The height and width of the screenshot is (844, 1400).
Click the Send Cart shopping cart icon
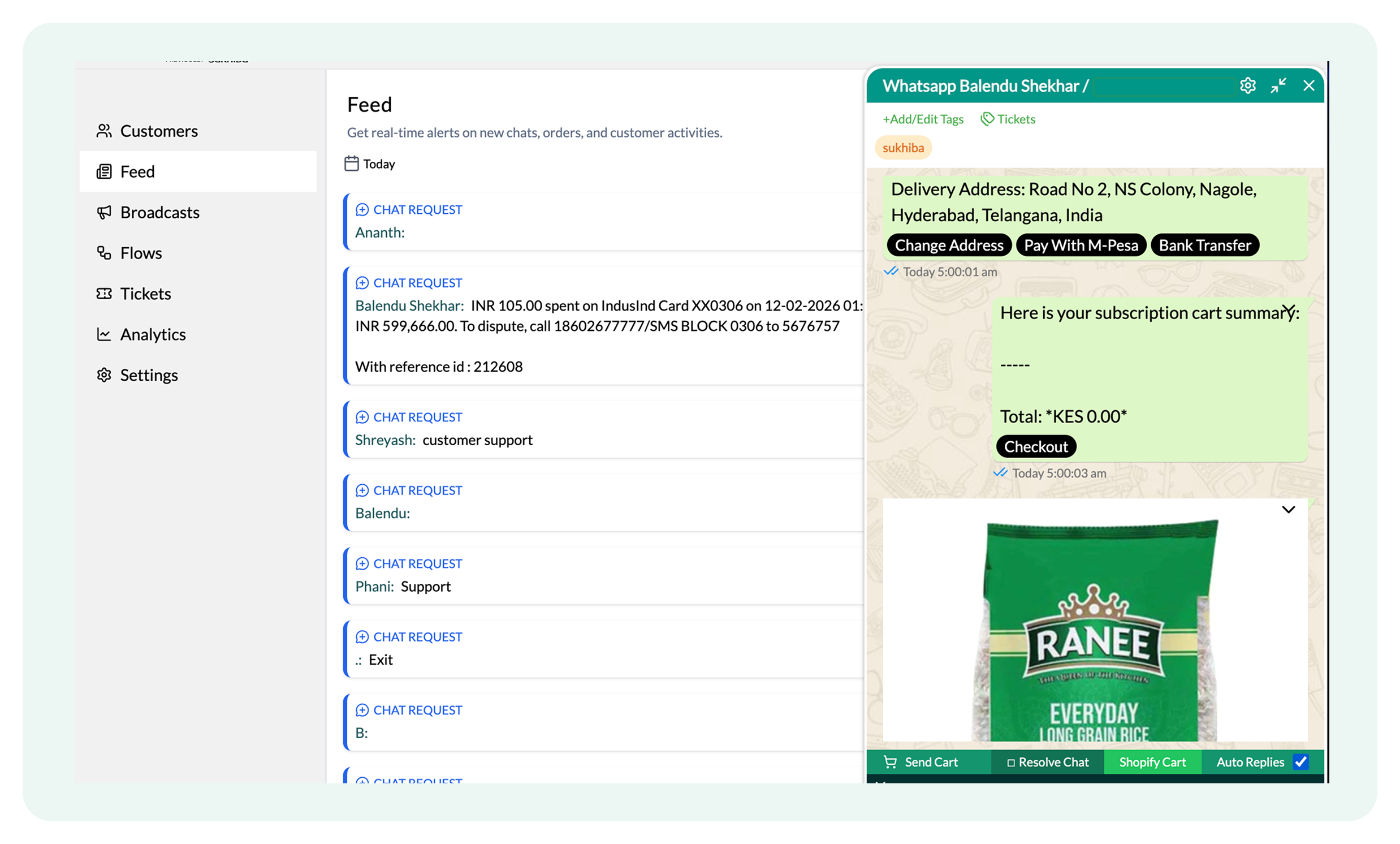[891, 762]
